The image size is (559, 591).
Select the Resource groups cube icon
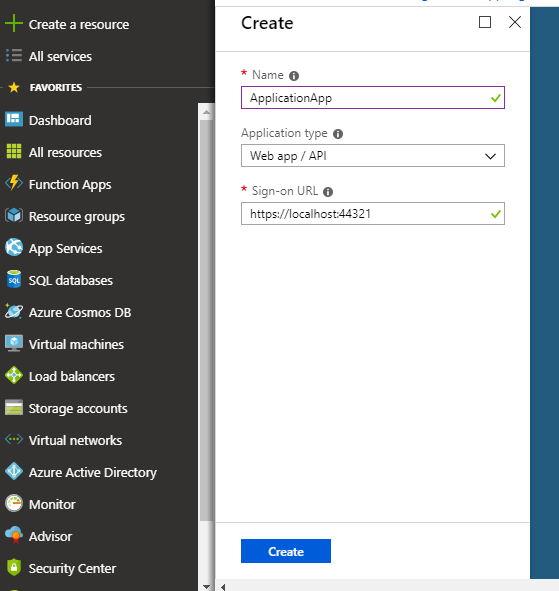(14, 216)
